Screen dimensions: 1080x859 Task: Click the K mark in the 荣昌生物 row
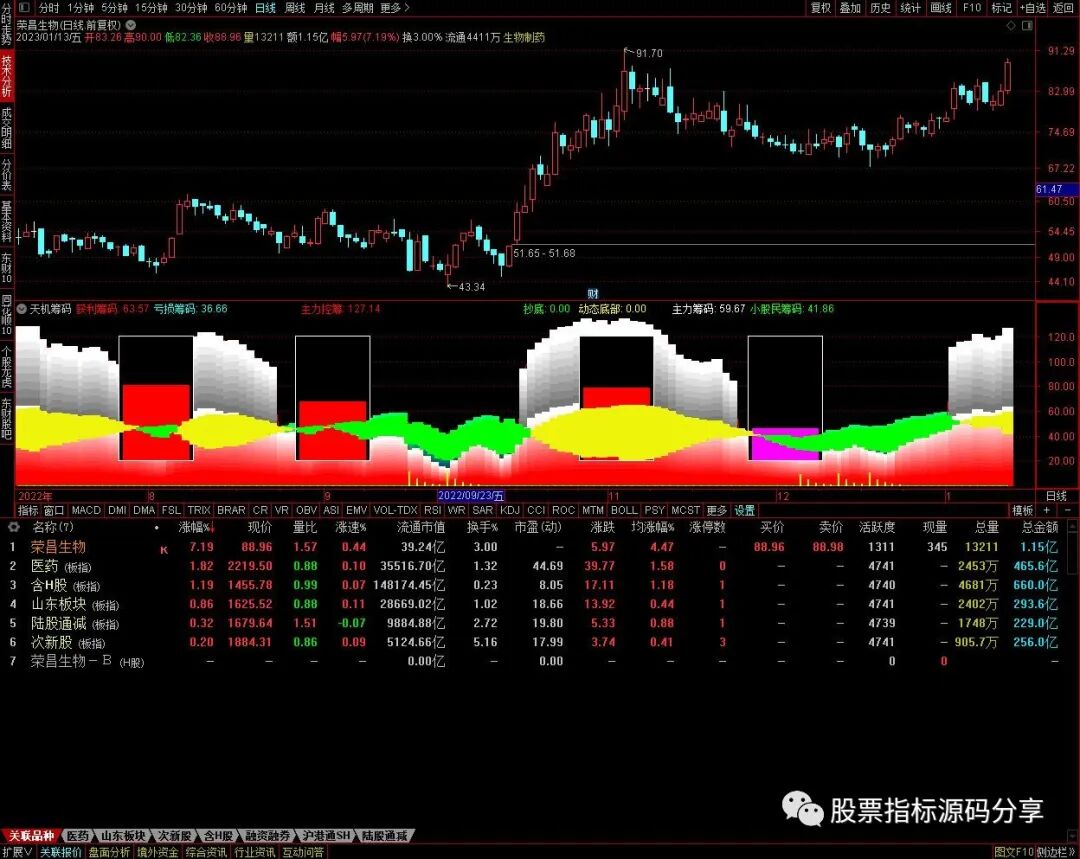[164, 549]
